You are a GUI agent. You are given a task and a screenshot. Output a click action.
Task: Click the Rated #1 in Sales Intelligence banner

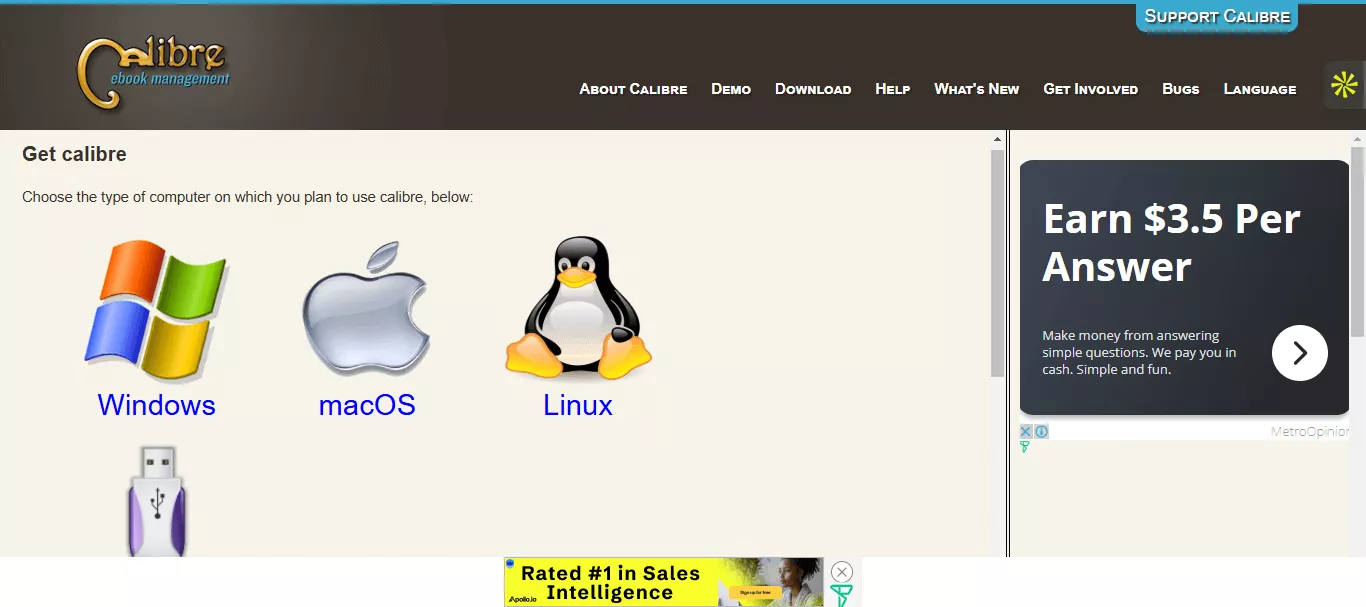pyautogui.click(x=664, y=582)
